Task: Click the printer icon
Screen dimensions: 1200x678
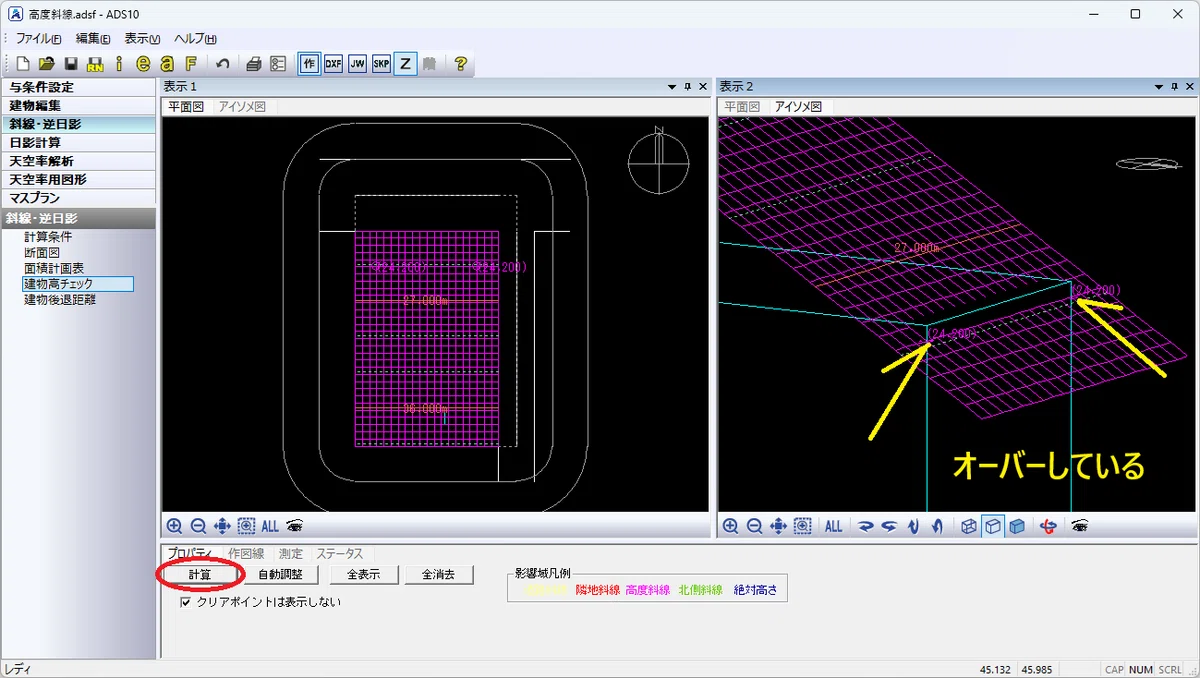Action: (x=254, y=64)
